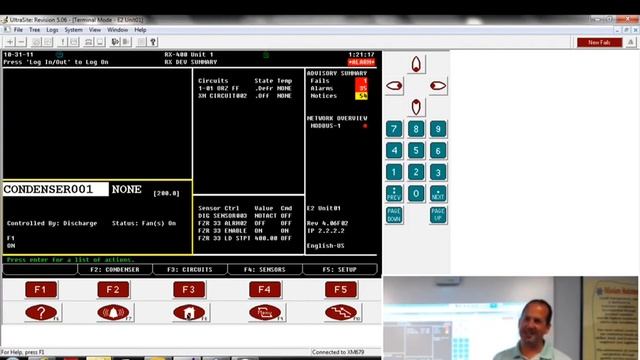The width and height of the screenshot is (640, 360).
Task: Click the red F4 function button
Action: point(265,290)
